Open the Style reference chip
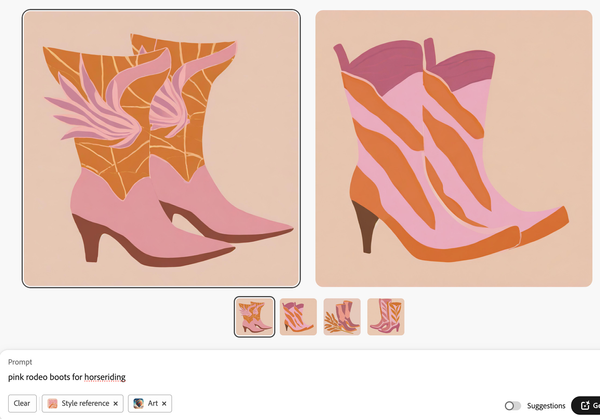Image resolution: width=600 pixels, height=419 pixels. [84, 404]
